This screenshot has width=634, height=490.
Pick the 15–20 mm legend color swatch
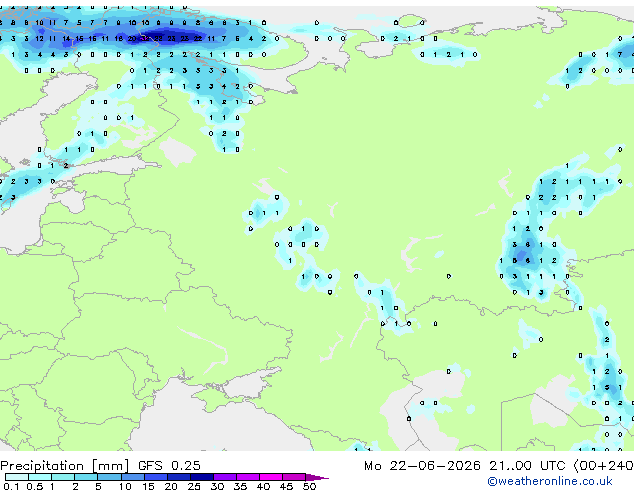click(155, 477)
